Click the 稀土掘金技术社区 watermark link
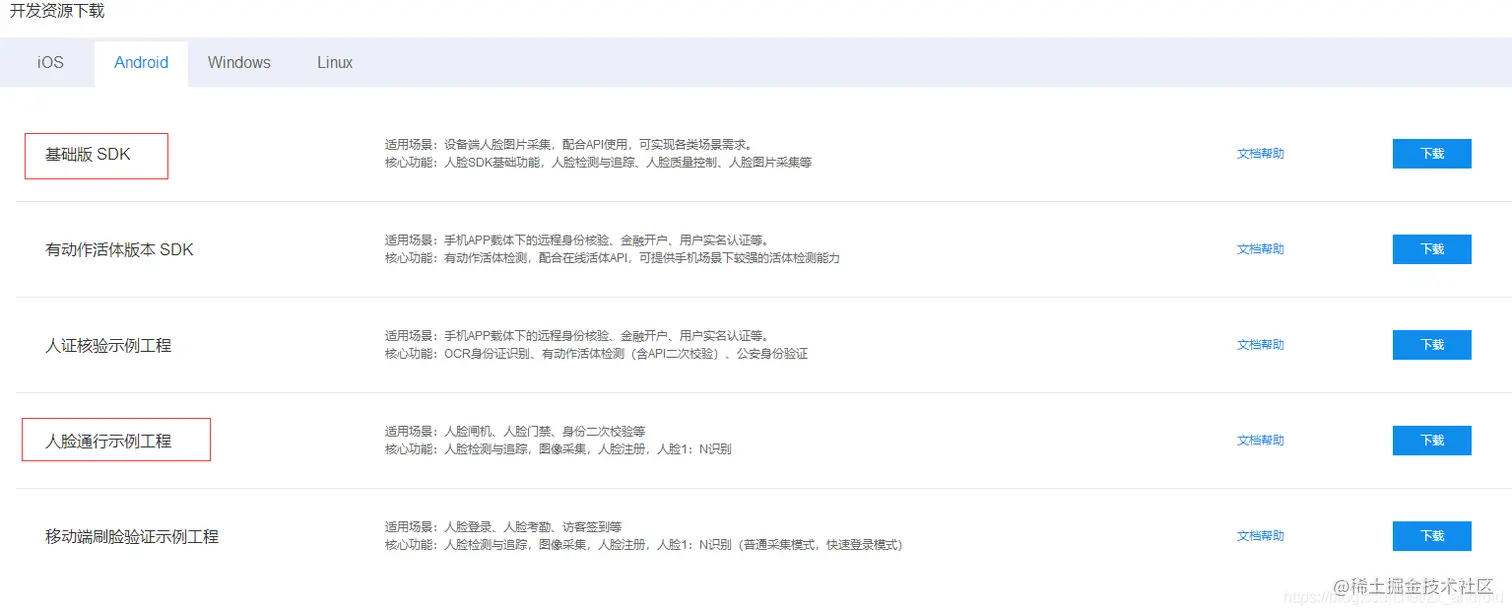The image size is (1512, 615). 1412,585
